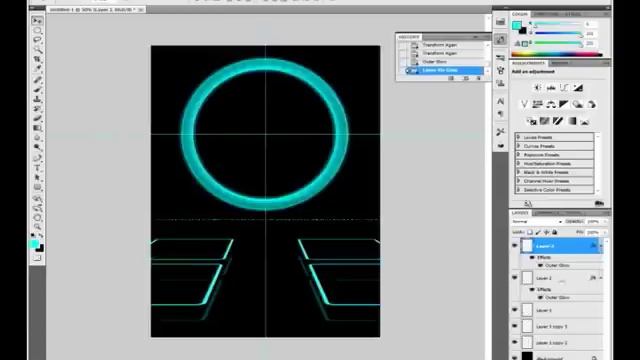Add a Channel Mixer adjustment
Image resolution: width=640 pixels, height=360 pixels.
pos(591,104)
